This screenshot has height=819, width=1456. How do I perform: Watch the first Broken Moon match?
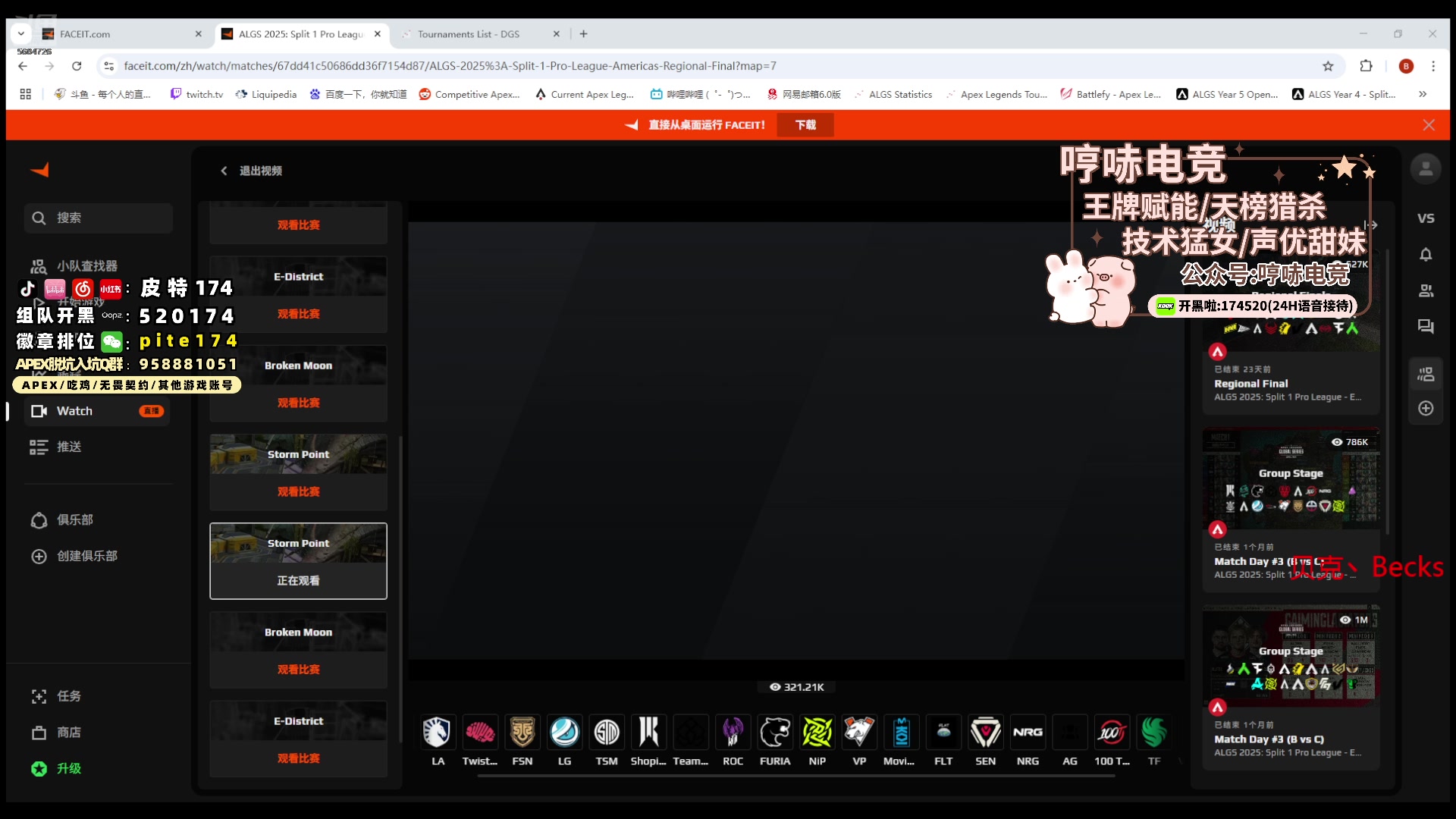[298, 403]
